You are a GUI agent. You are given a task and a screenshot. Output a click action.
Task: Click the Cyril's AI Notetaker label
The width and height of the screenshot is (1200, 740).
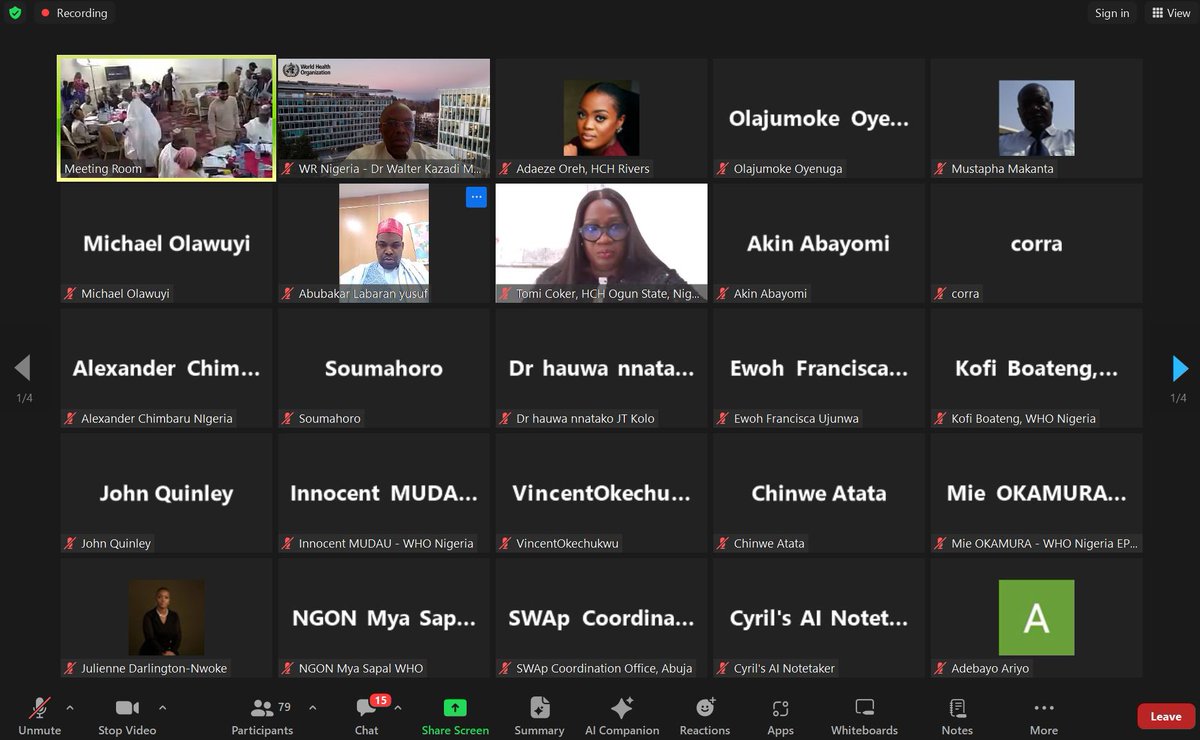click(x=784, y=669)
